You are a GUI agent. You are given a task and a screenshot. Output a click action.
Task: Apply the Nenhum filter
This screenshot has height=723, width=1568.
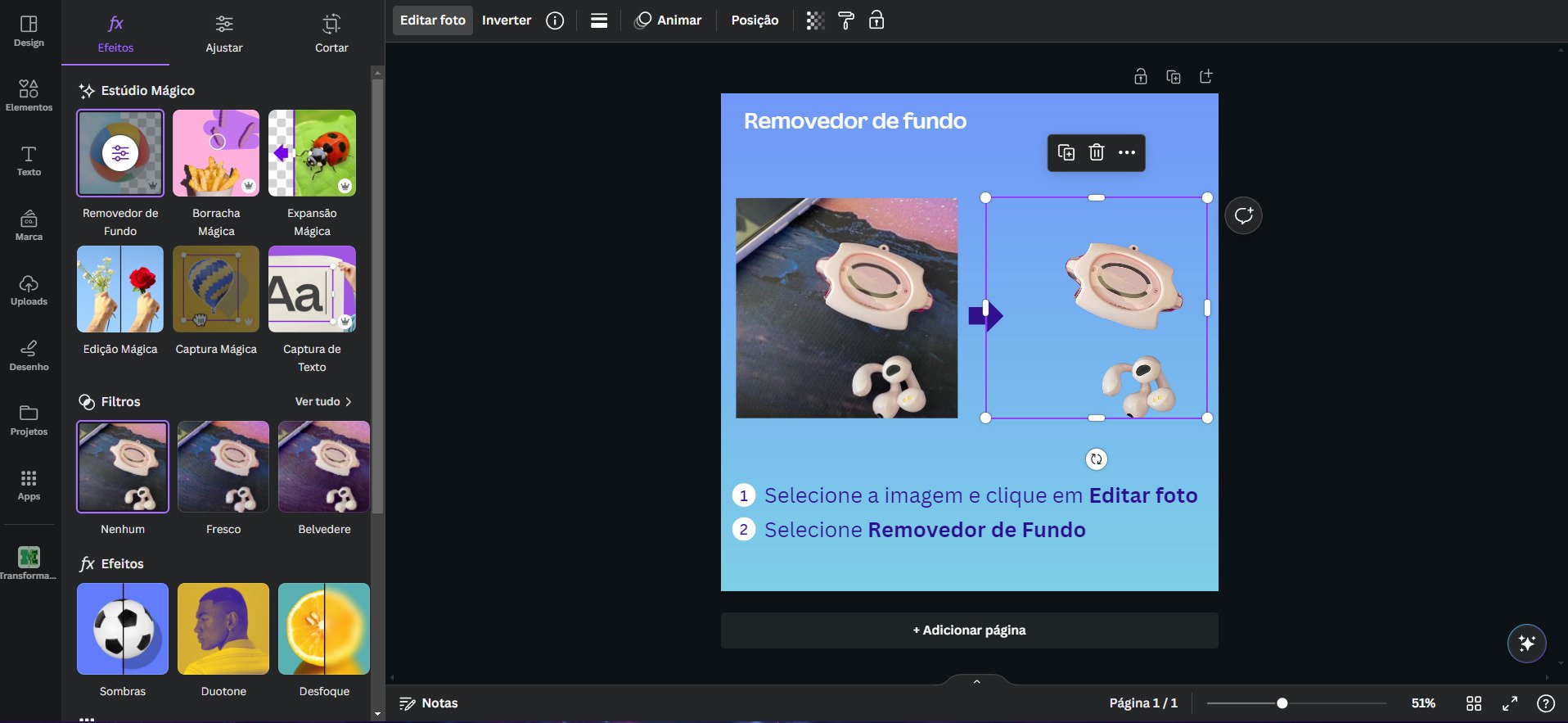pyautogui.click(x=123, y=467)
